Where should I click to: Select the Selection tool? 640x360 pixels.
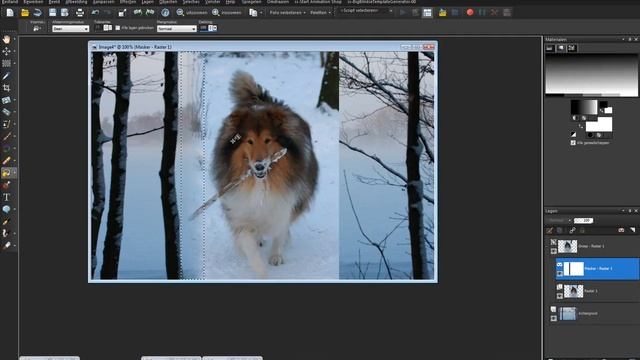point(7,63)
